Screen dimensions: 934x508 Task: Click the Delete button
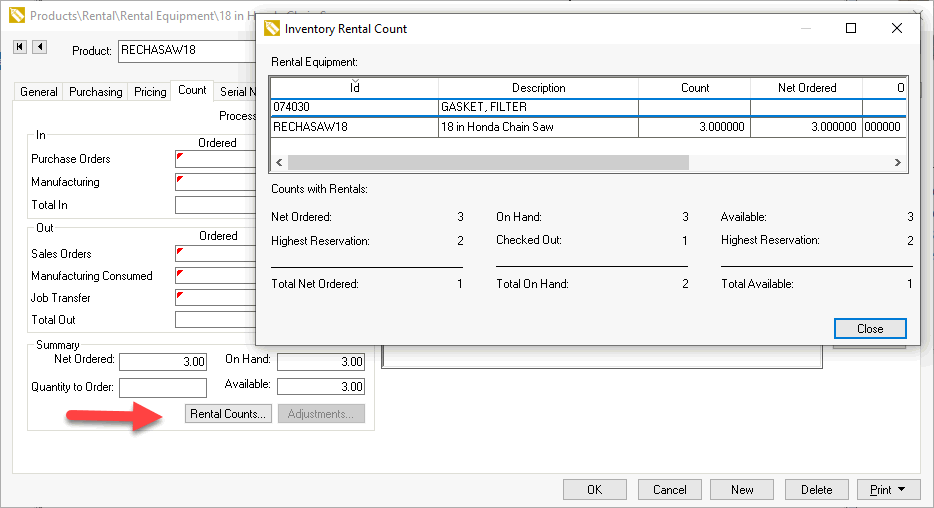(816, 490)
